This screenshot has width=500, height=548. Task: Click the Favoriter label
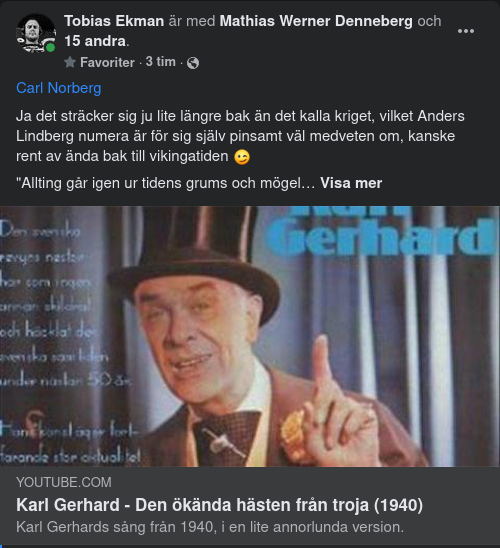(107, 63)
